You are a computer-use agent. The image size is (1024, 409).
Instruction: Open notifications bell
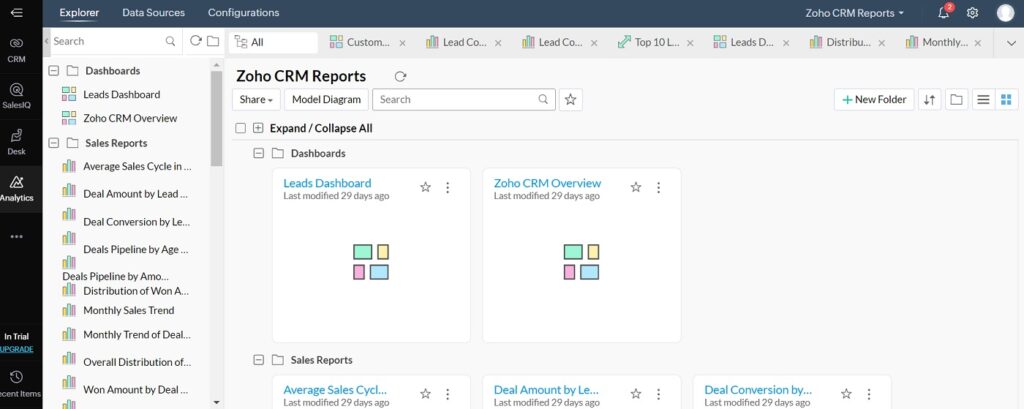(x=944, y=12)
